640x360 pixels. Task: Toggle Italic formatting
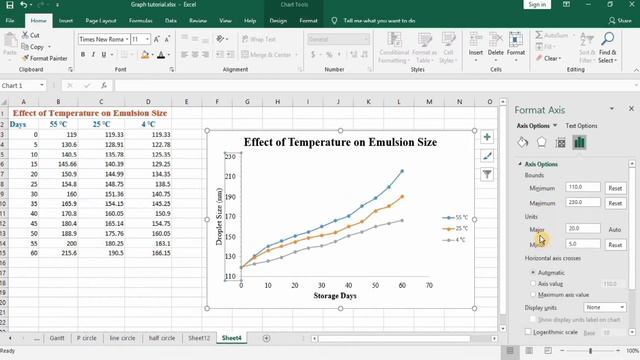click(x=93, y=54)
